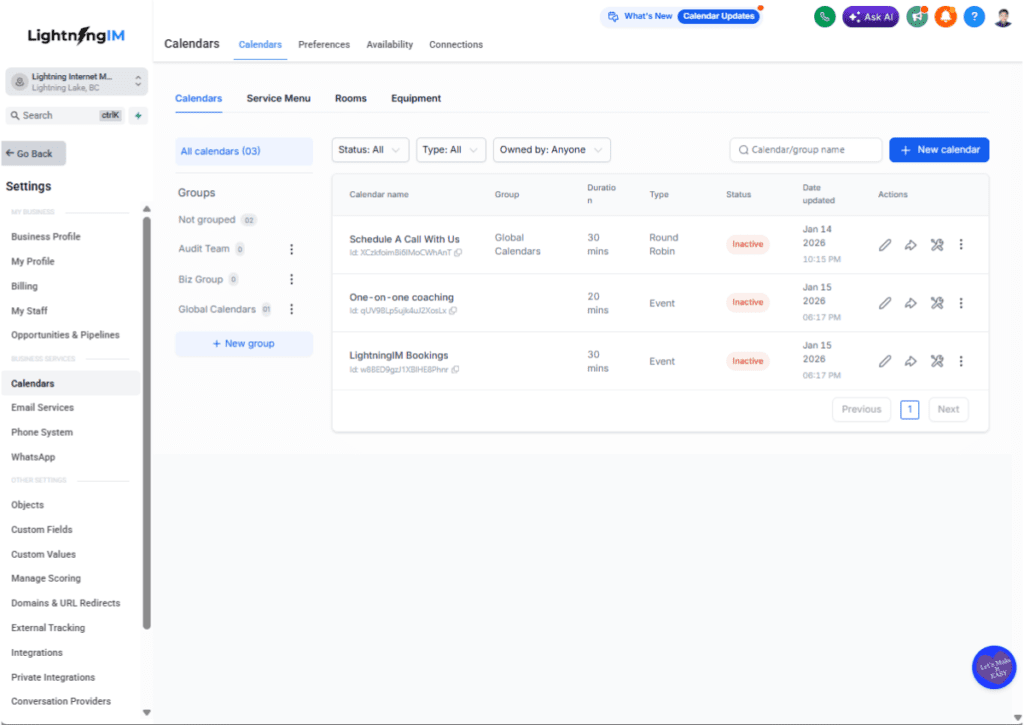Open the Availability tab
Viewport: 1024px width, 725px height.
[x=389, y=44]
